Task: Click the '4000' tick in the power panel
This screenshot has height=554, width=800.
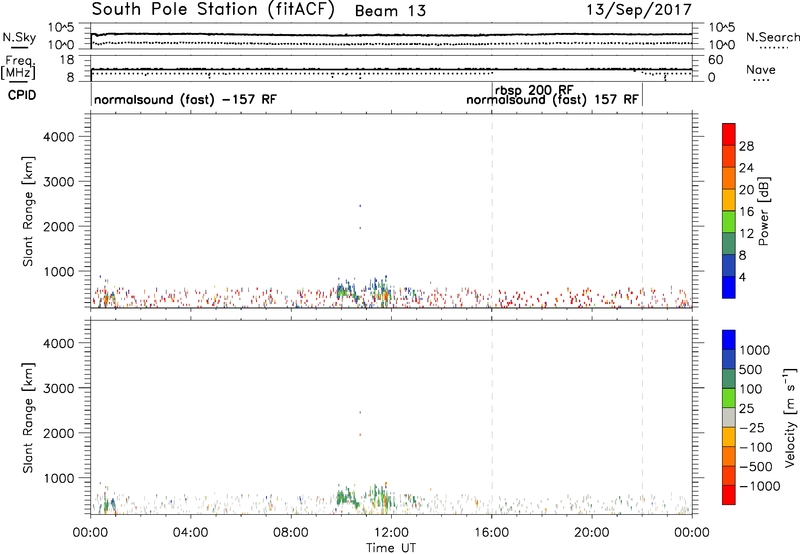Action: click(59, 137)
